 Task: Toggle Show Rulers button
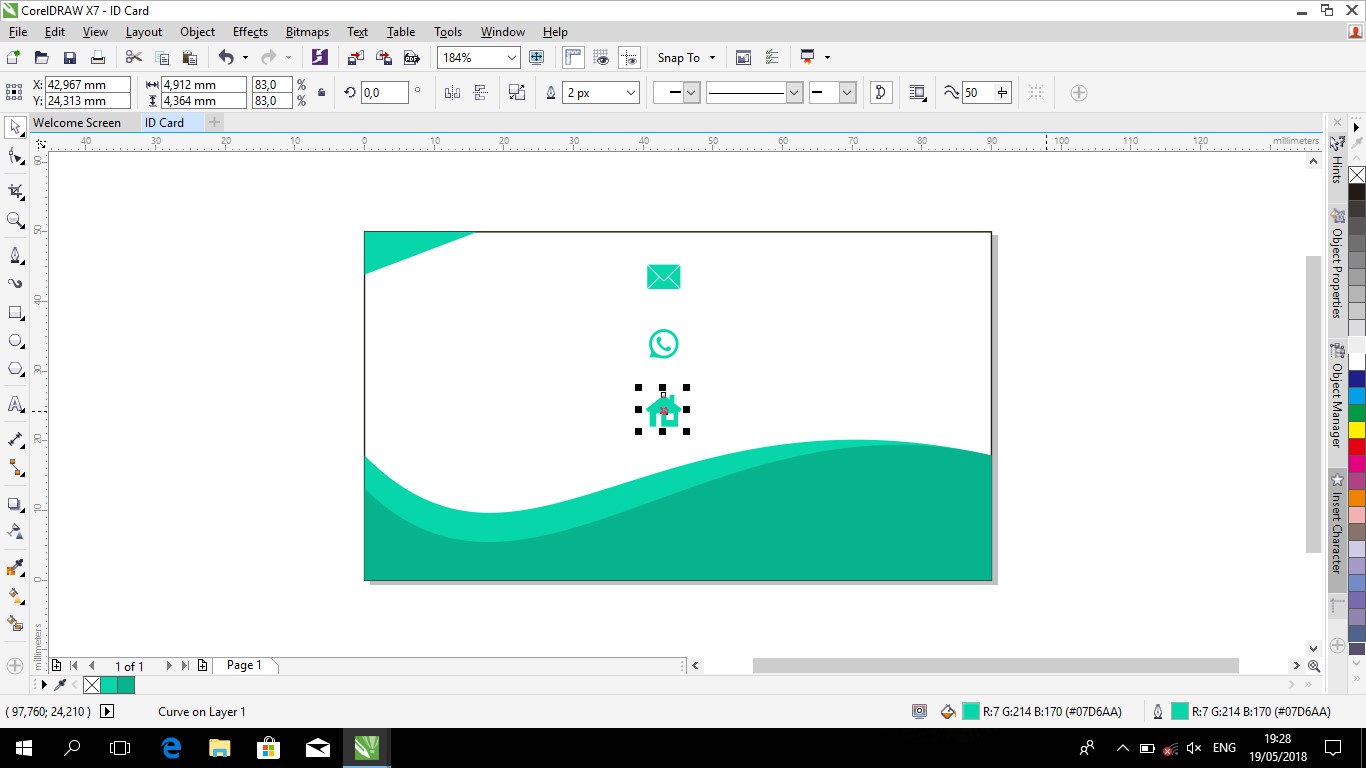pos(573,58)
